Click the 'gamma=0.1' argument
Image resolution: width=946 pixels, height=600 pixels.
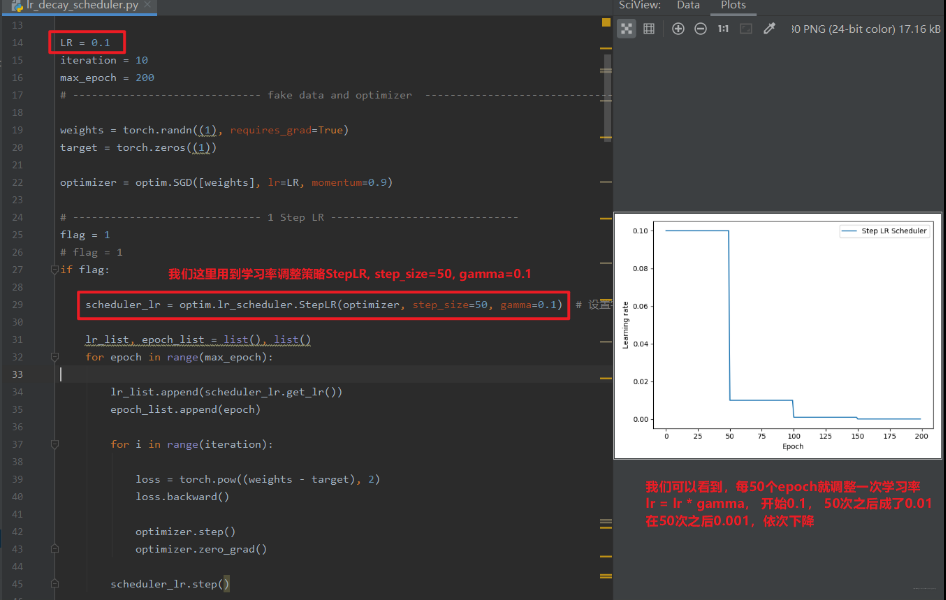point(528,305)
